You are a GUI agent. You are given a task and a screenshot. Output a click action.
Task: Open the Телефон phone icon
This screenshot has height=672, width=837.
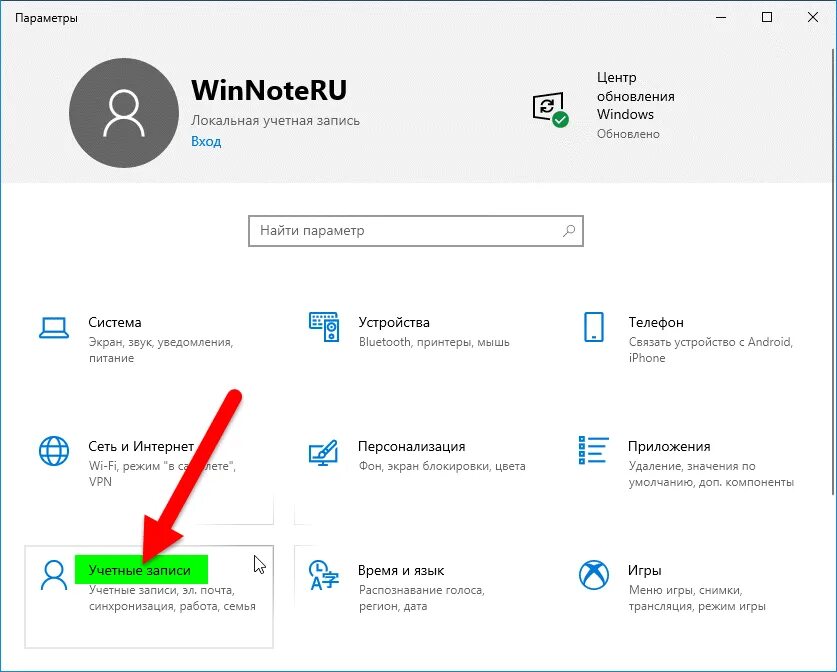click(x=594, y=327)
